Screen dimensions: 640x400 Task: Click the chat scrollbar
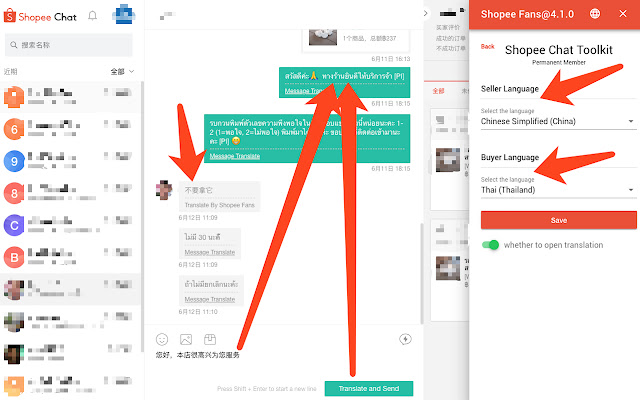tap(422, 273)
